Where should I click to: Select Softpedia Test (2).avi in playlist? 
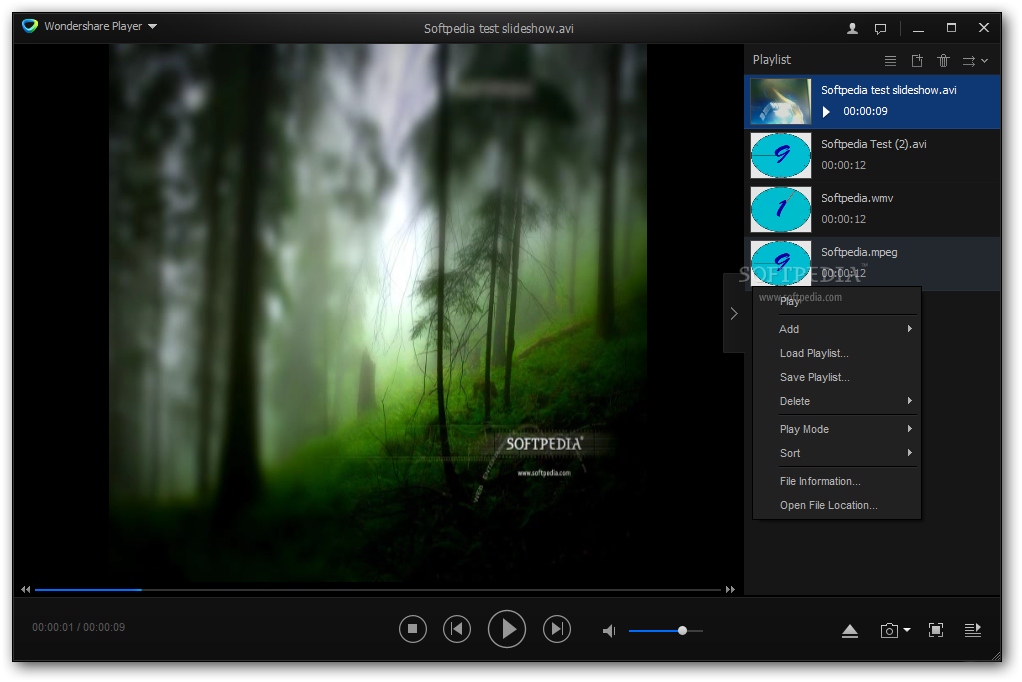[x=872, y=155]
